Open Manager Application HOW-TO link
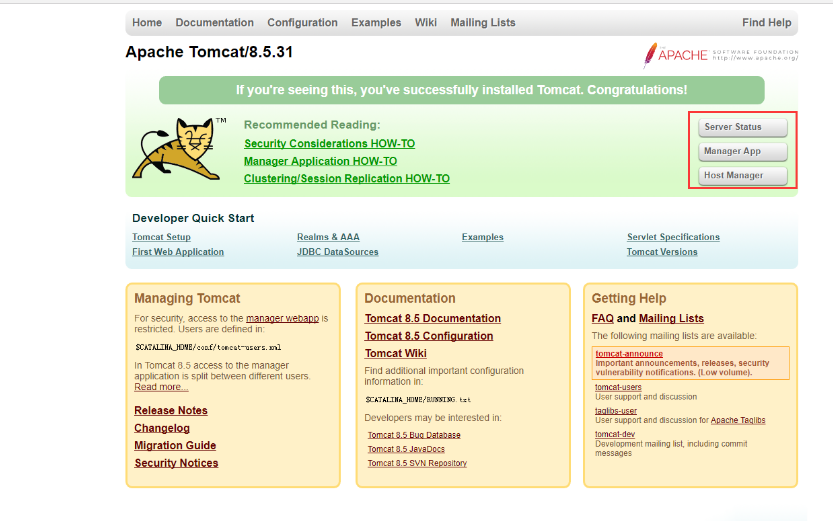The width and height of the screenshot is (833, 521). [320, 161]
